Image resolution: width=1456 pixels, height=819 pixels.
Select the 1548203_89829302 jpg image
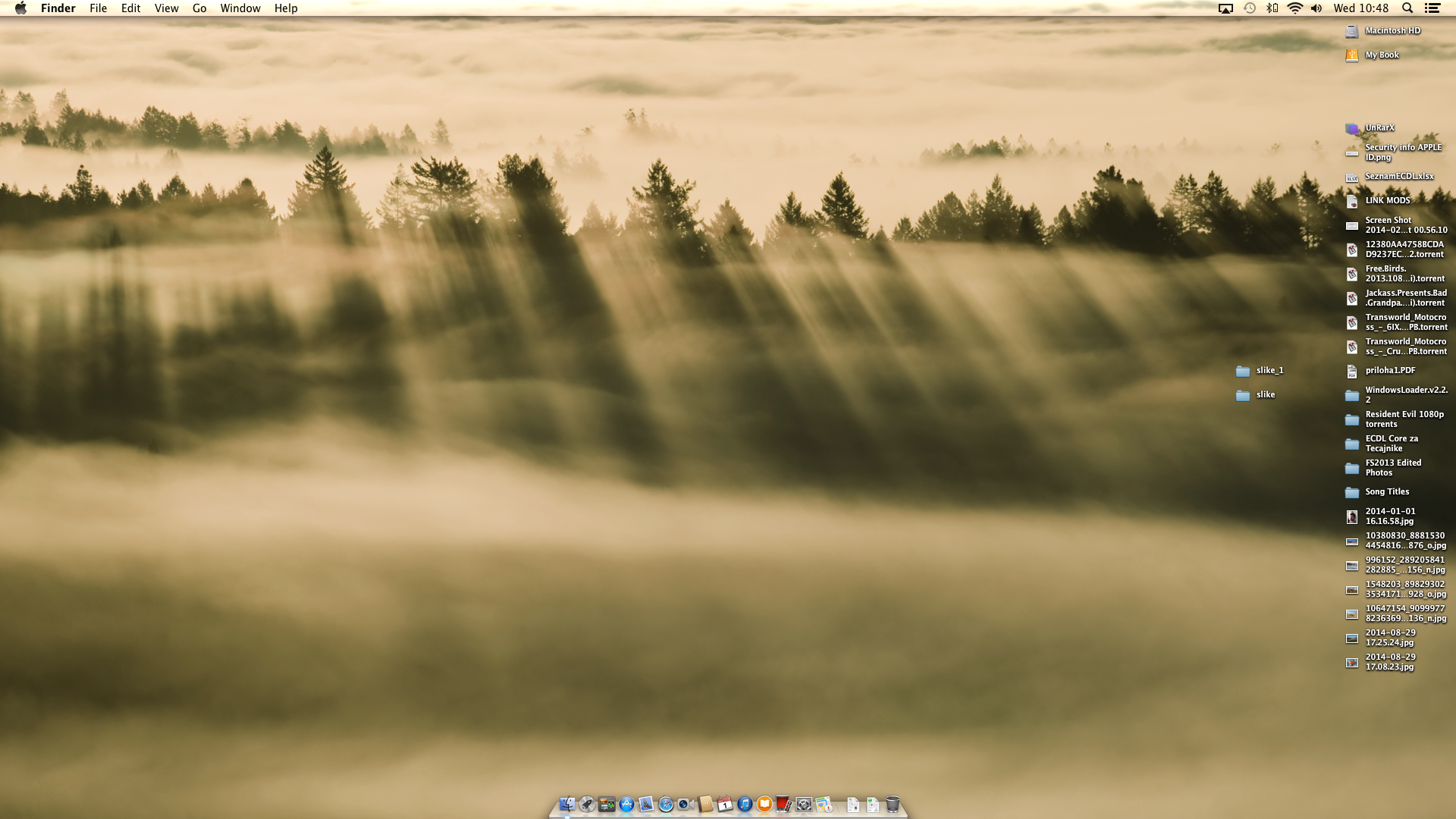pos(1397,589)
